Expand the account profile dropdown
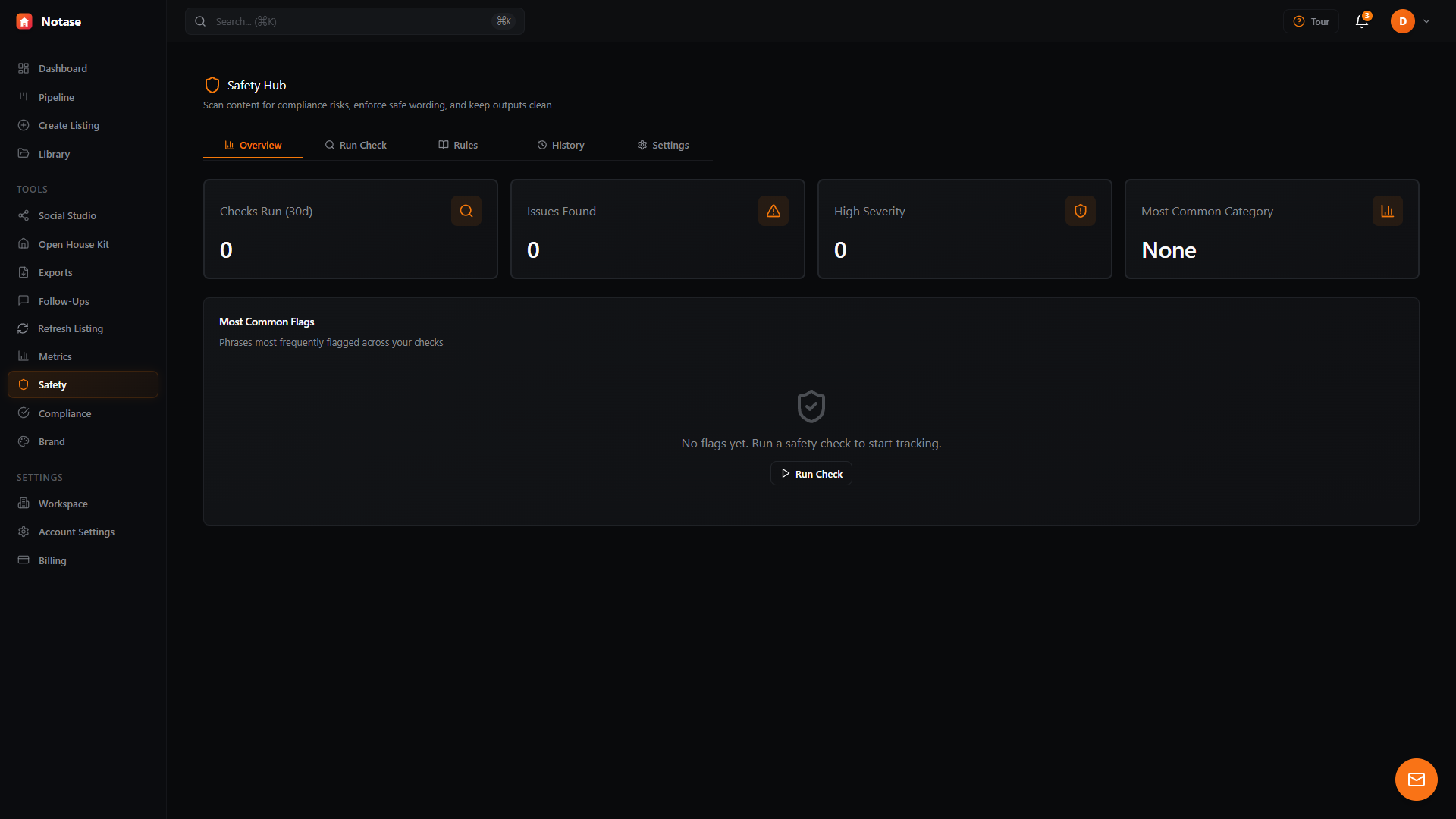 (x=1426, y=21)
